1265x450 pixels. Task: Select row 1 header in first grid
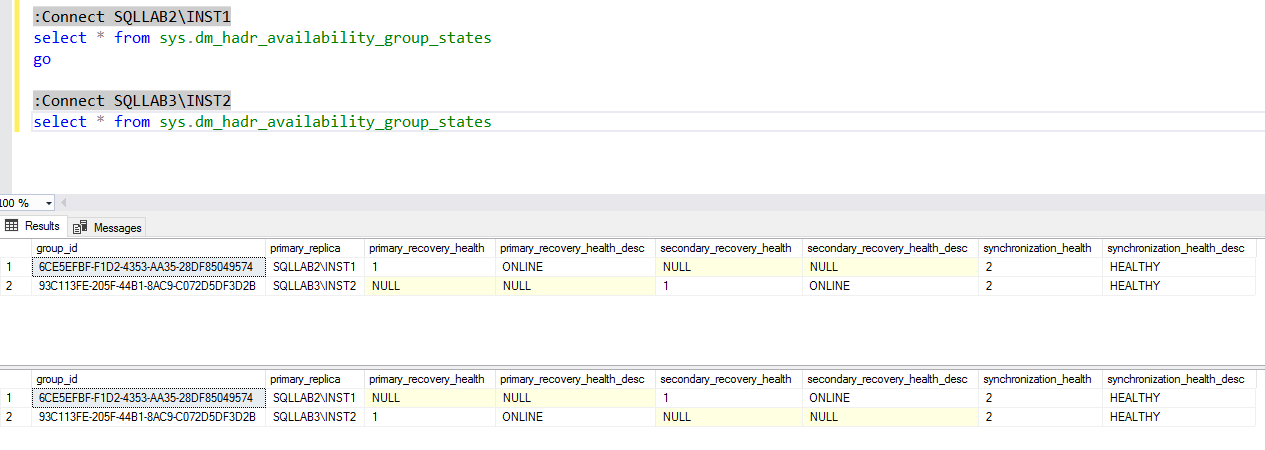coord(10,267)
